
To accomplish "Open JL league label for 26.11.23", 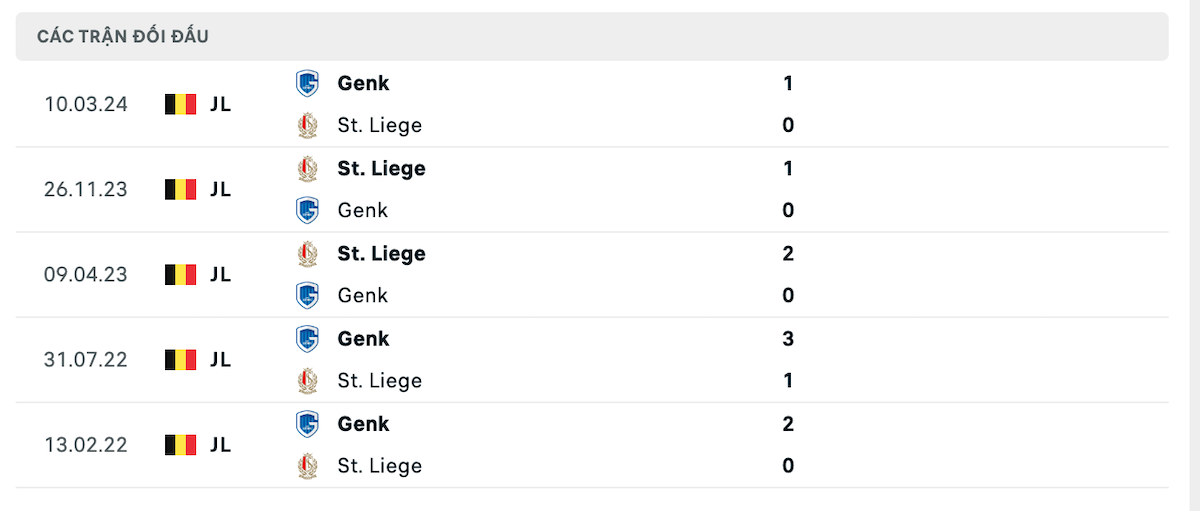I will click(x=220, y=189).
